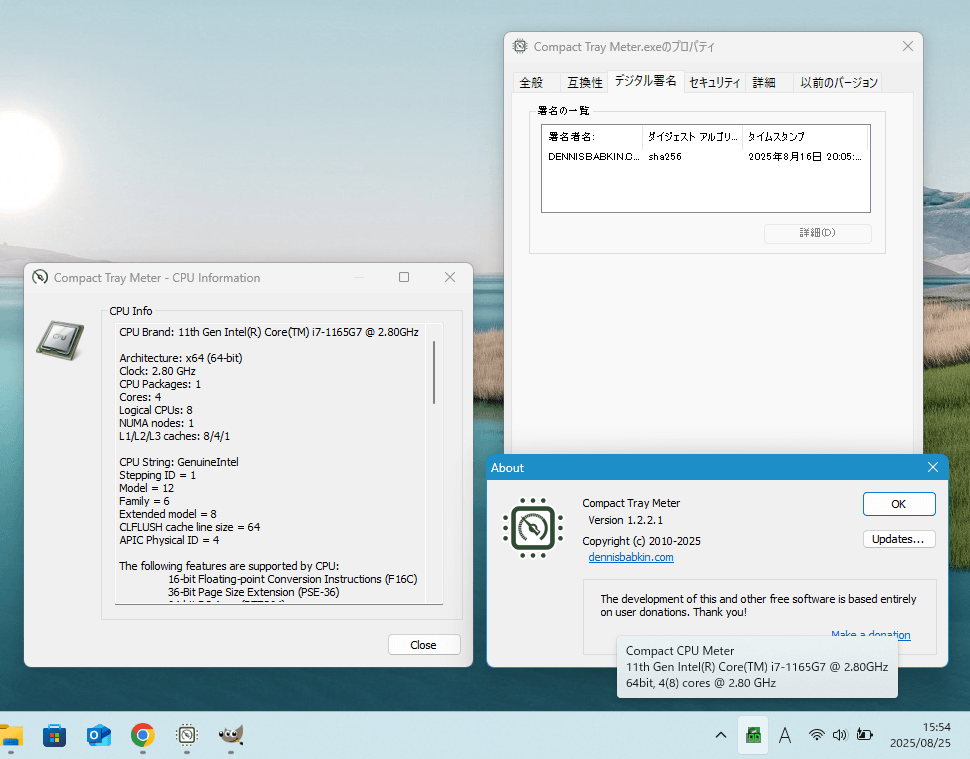This screenshot has width=970, height=759.
Task: Click the ダイジェスト アルゴリ... column header
Action: pyautogui.click(x=692, y=137)
